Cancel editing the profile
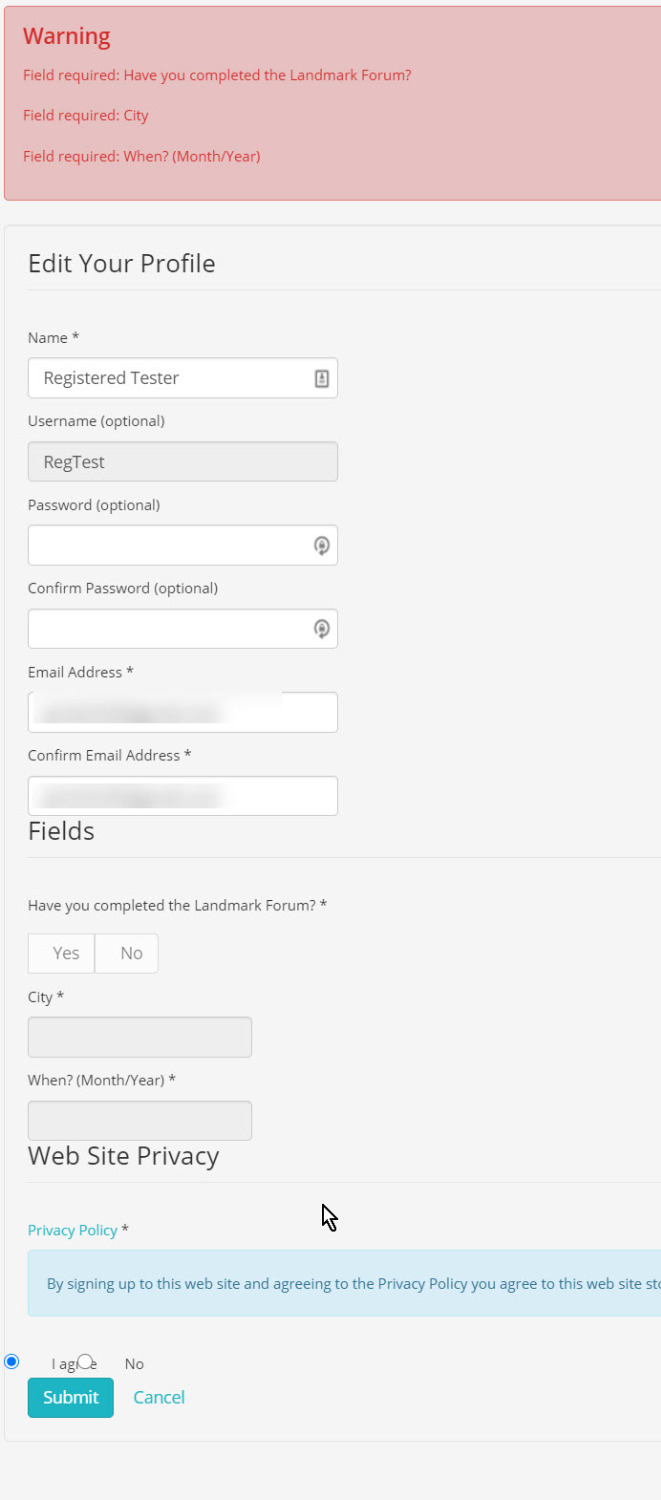The height and width of the screenshot is (1500, 661). click(159, 1397)
